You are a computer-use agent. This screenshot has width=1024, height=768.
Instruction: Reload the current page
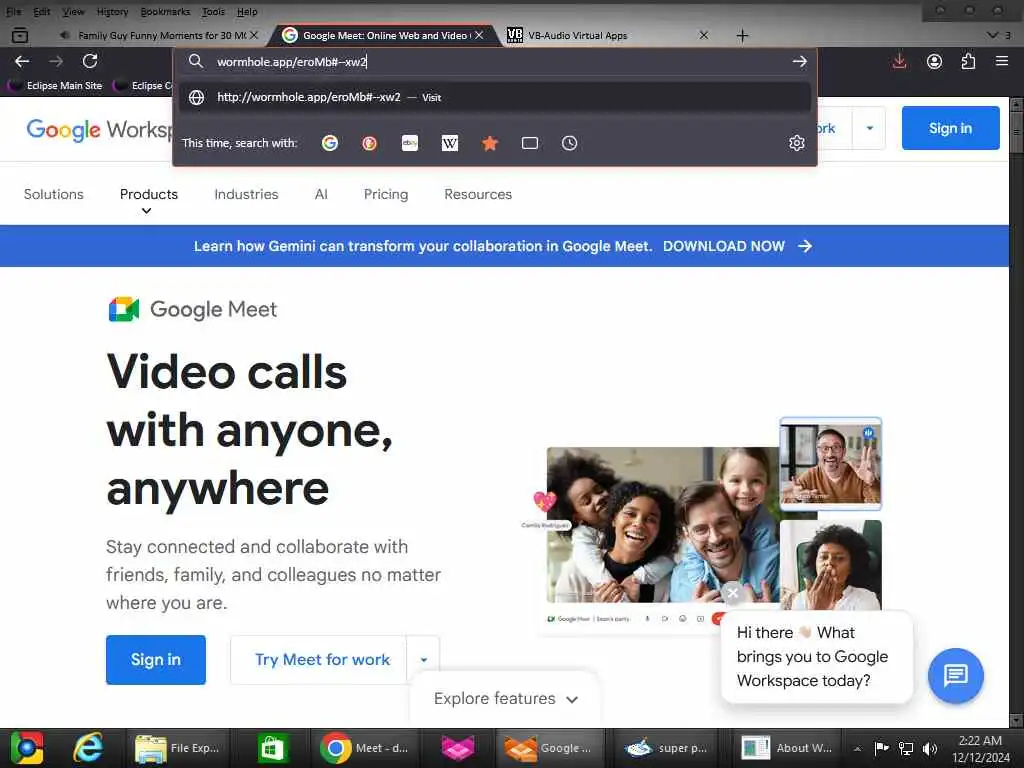tap(90, 61)
